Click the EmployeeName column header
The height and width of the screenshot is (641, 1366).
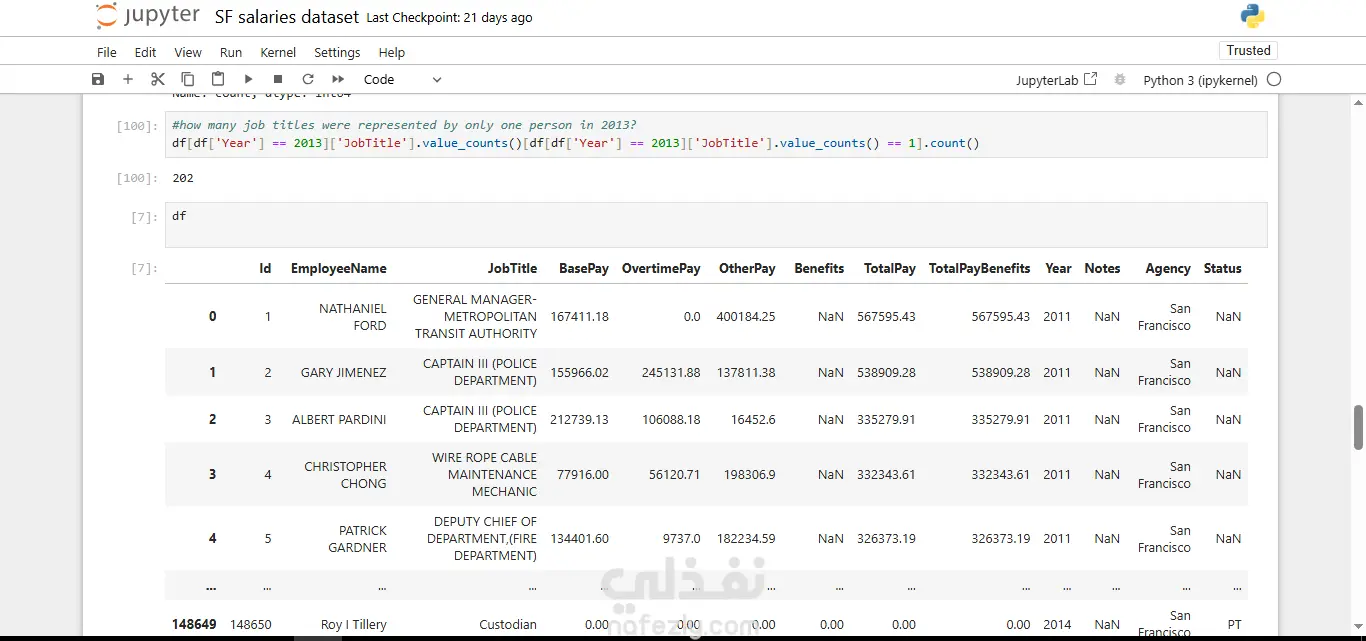338,268
